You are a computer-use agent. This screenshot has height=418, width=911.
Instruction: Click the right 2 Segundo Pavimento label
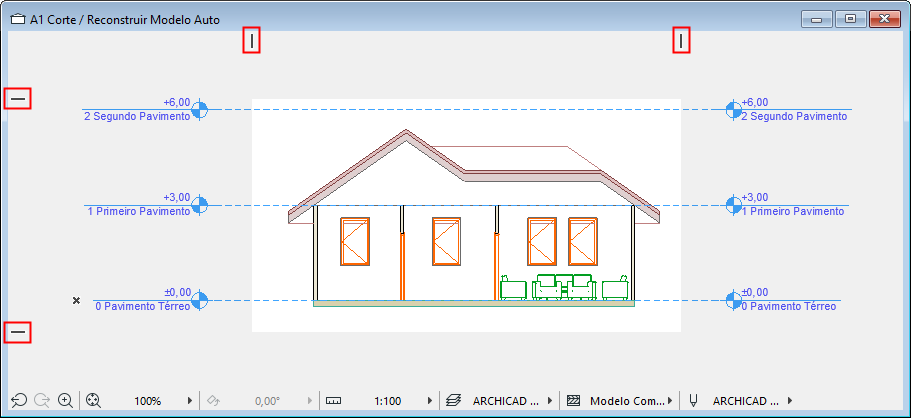(x=794, y=116)
